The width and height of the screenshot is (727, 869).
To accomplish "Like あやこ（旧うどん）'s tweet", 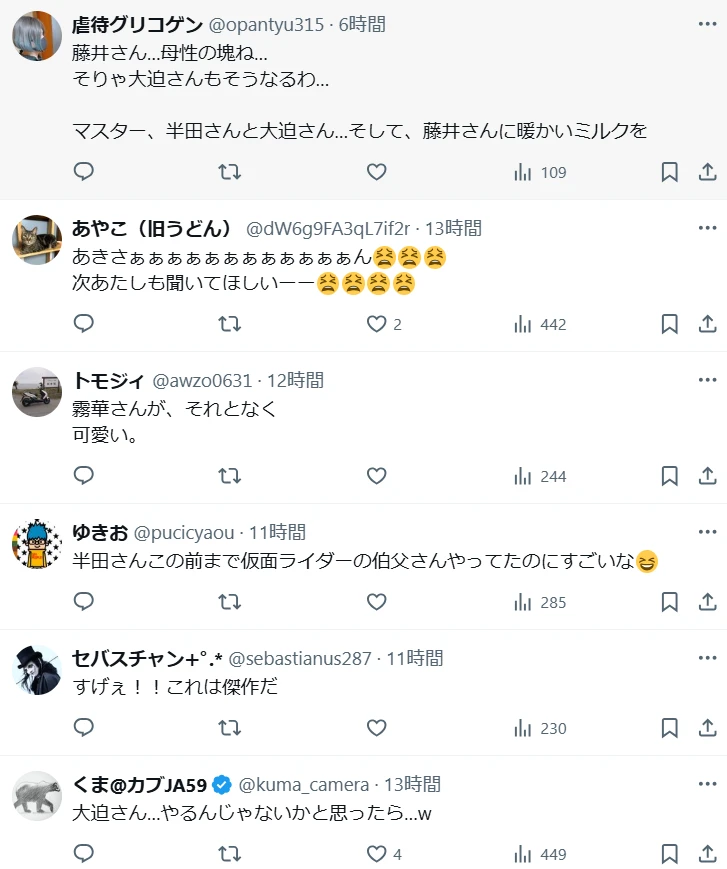I will coord(376,324).
